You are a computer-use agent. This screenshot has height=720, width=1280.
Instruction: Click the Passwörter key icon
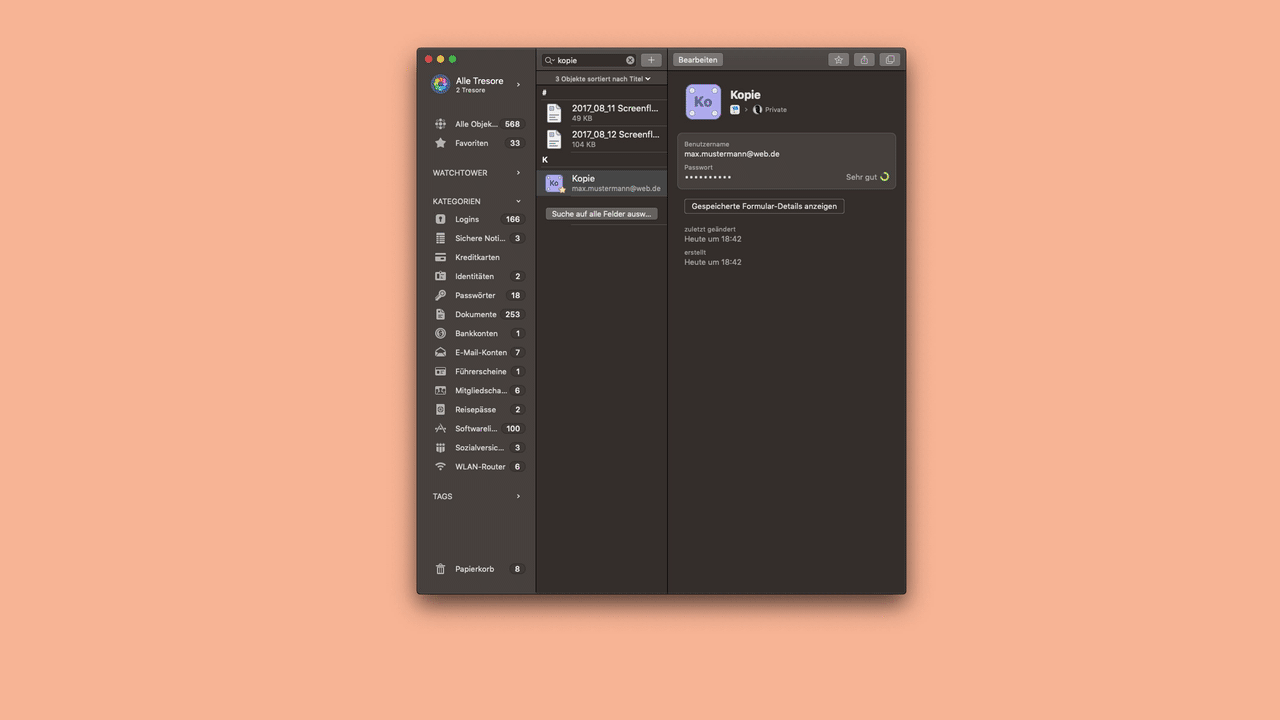(440, 295)
